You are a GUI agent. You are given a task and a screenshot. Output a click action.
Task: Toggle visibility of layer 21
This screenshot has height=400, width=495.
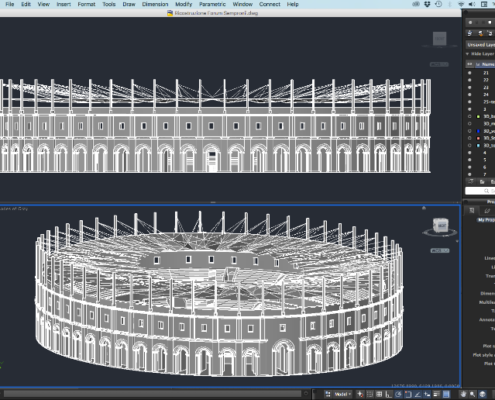(x=470, y=73)
